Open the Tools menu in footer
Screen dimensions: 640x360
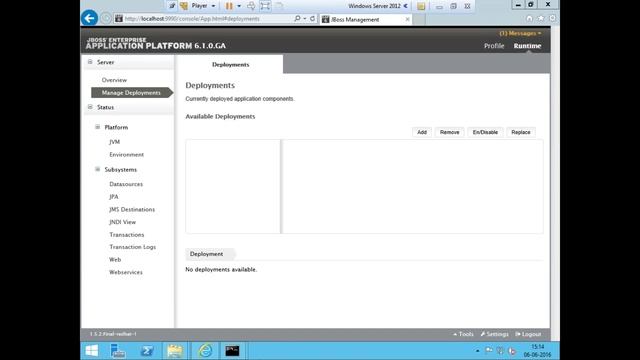pyautogui.click(x=463, y=334)
